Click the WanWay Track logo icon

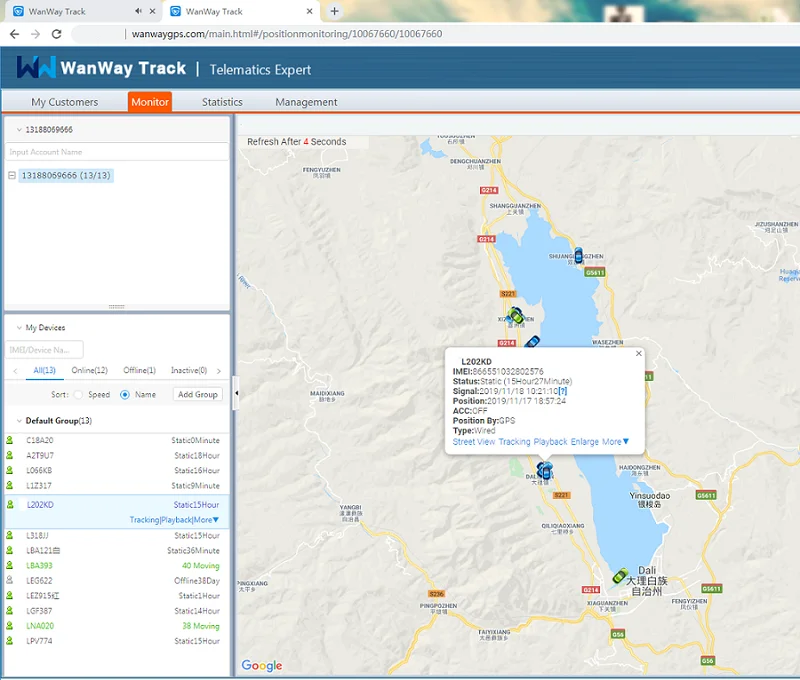(36, 67)
